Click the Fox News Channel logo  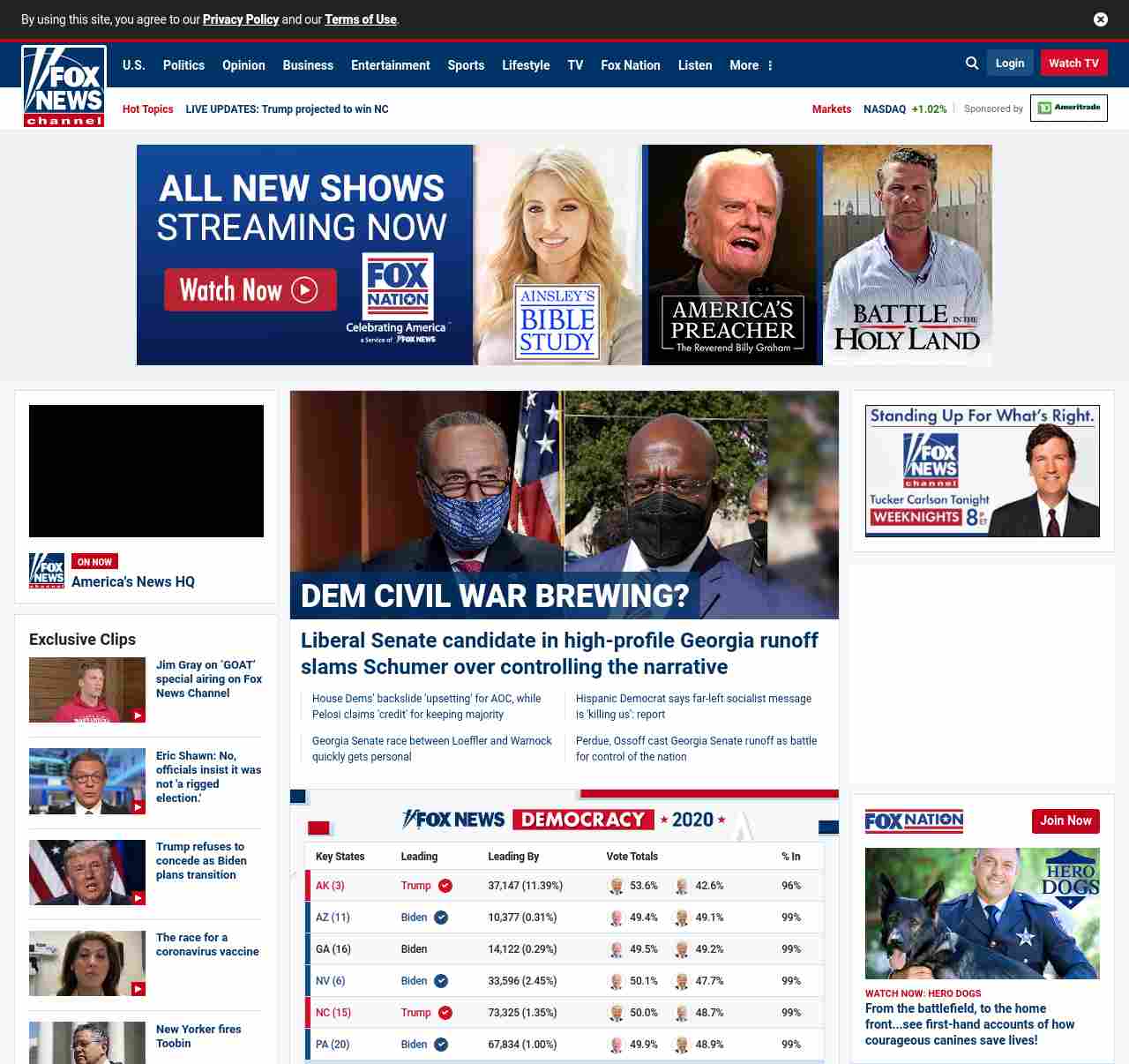[x=64, y=86]
